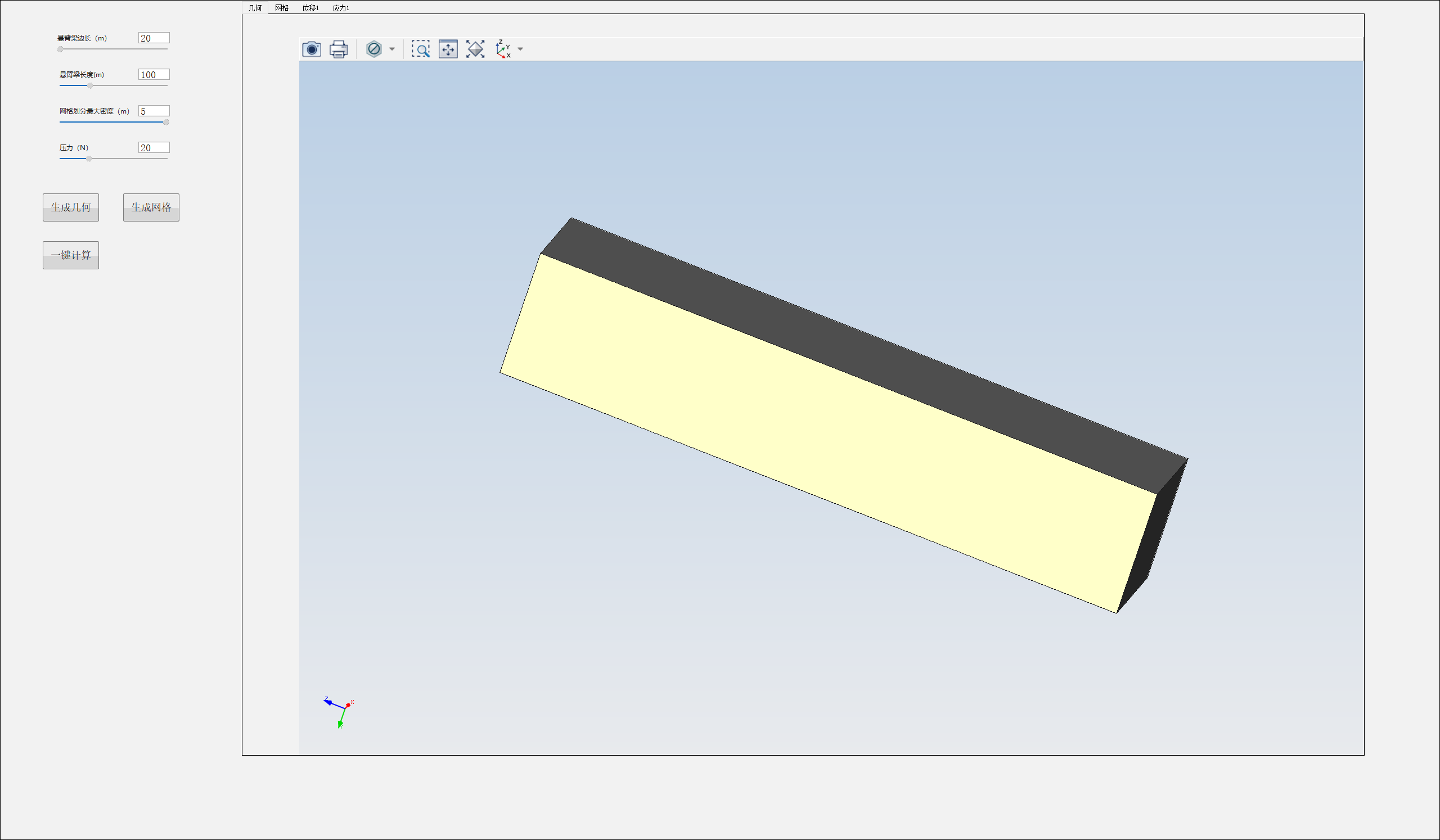Click the 悬臂梁长度(m) label
The height and width of the screenshot is (840, 1440).
point(82,75)
